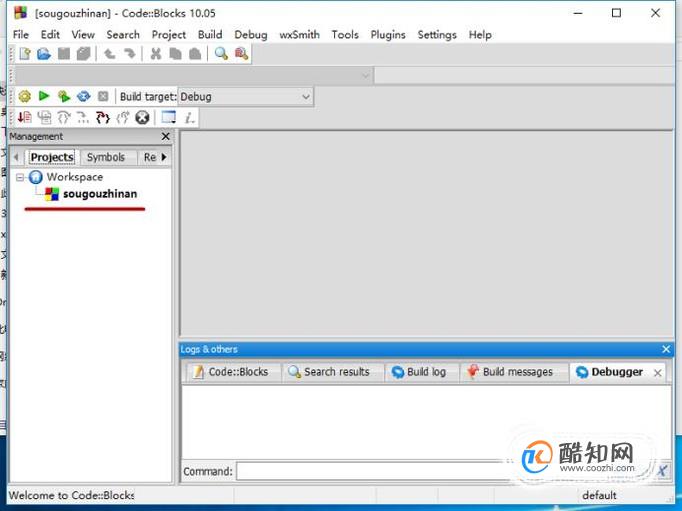Open the File menu
This screenshot has width=682, height=511.
pyautogui.click(x=21, y=34)
